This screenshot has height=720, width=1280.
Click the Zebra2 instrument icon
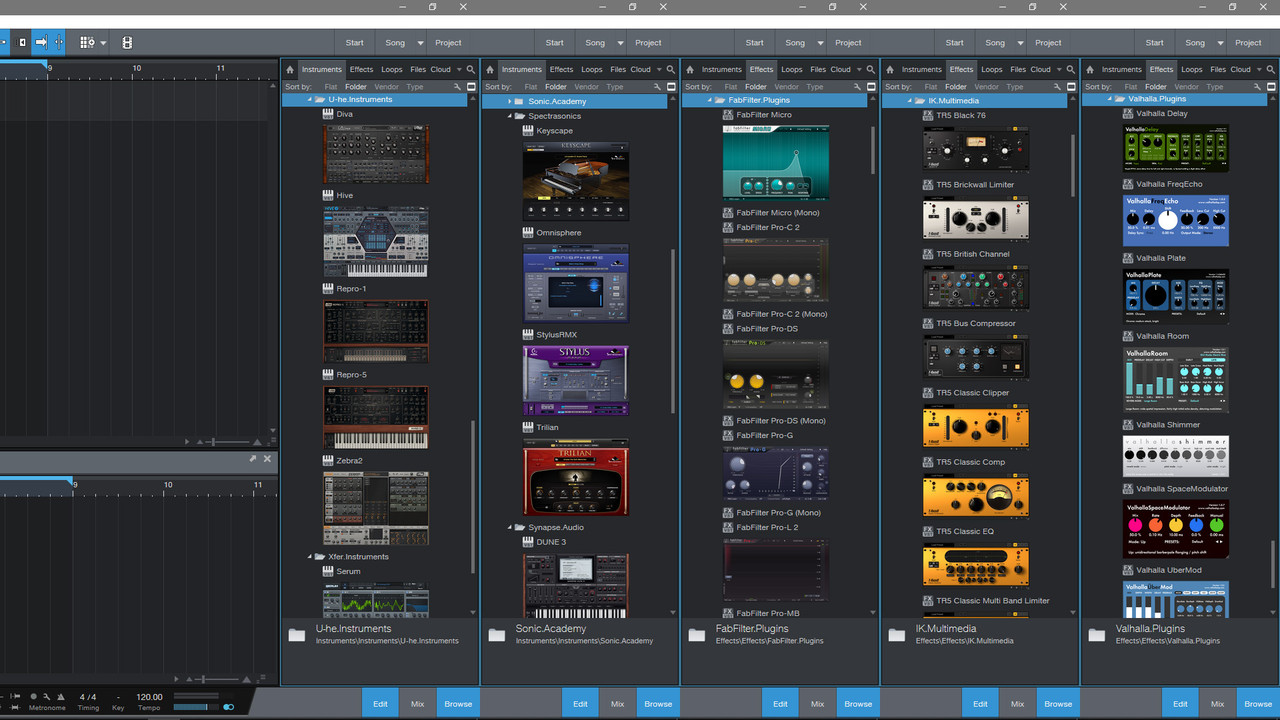pos(328,461)
